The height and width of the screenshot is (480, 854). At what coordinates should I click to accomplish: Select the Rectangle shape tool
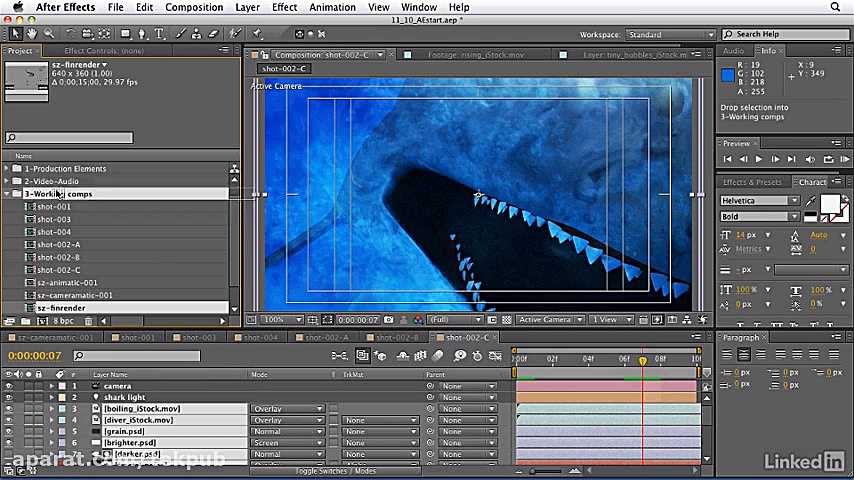126,34
